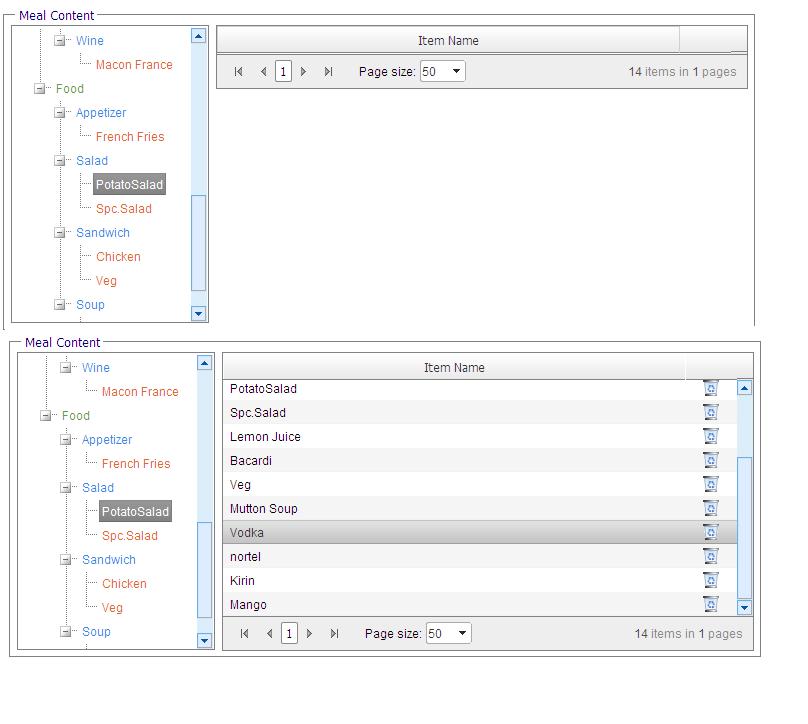Select Veg node in lower tree

112,608
